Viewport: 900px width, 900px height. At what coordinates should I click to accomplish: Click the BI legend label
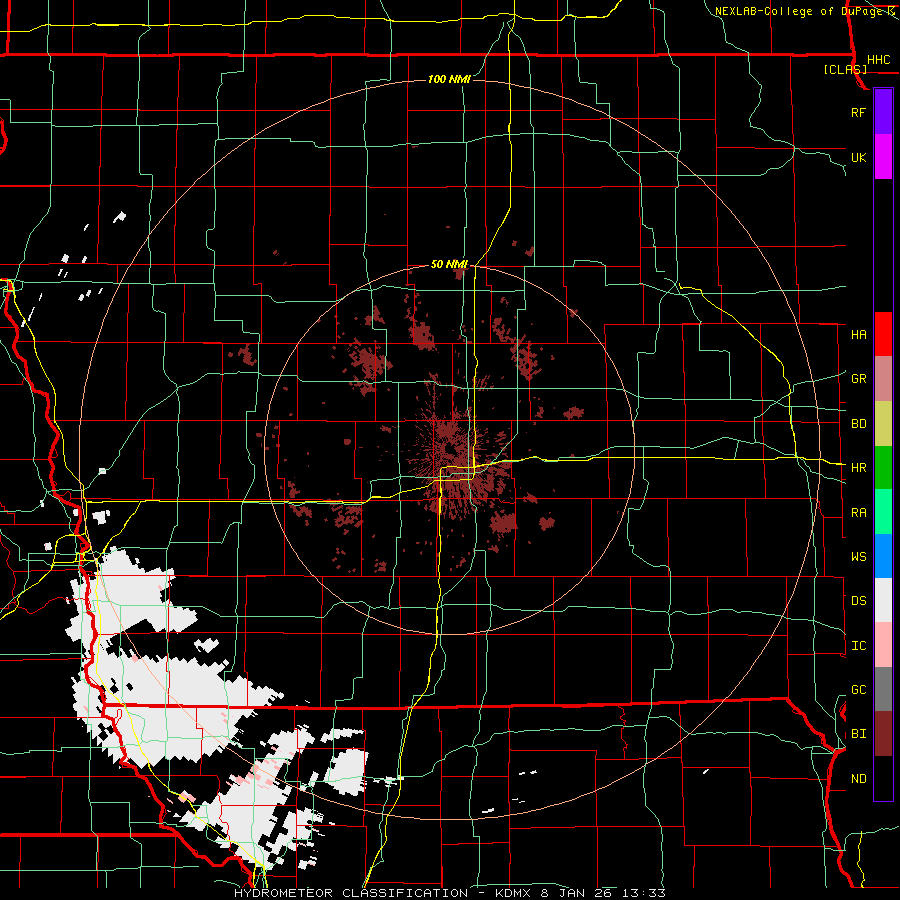coord(858,734)
